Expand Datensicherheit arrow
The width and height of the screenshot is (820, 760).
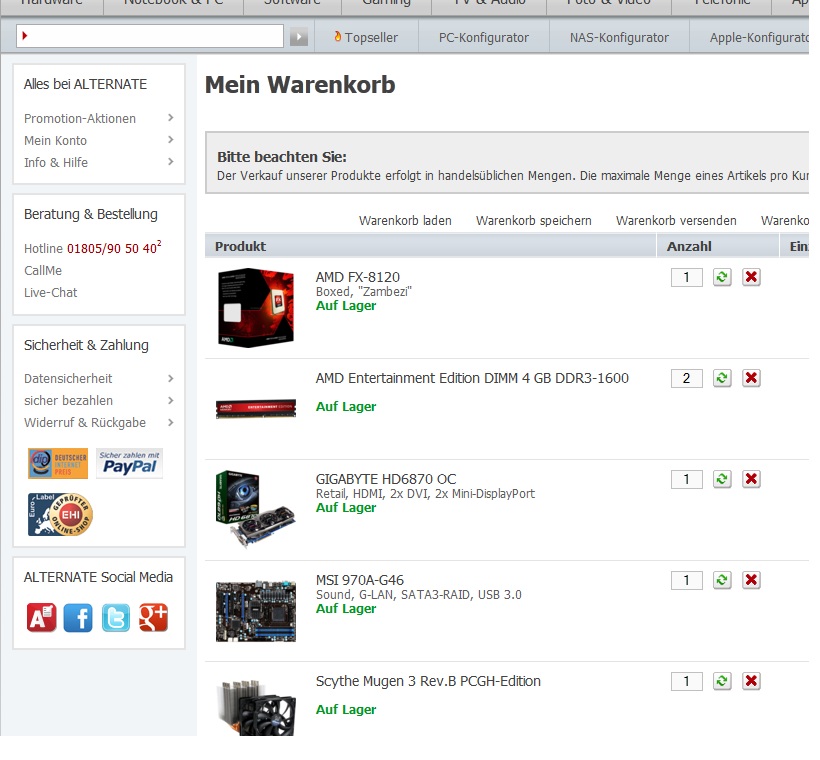pos(170,378)
